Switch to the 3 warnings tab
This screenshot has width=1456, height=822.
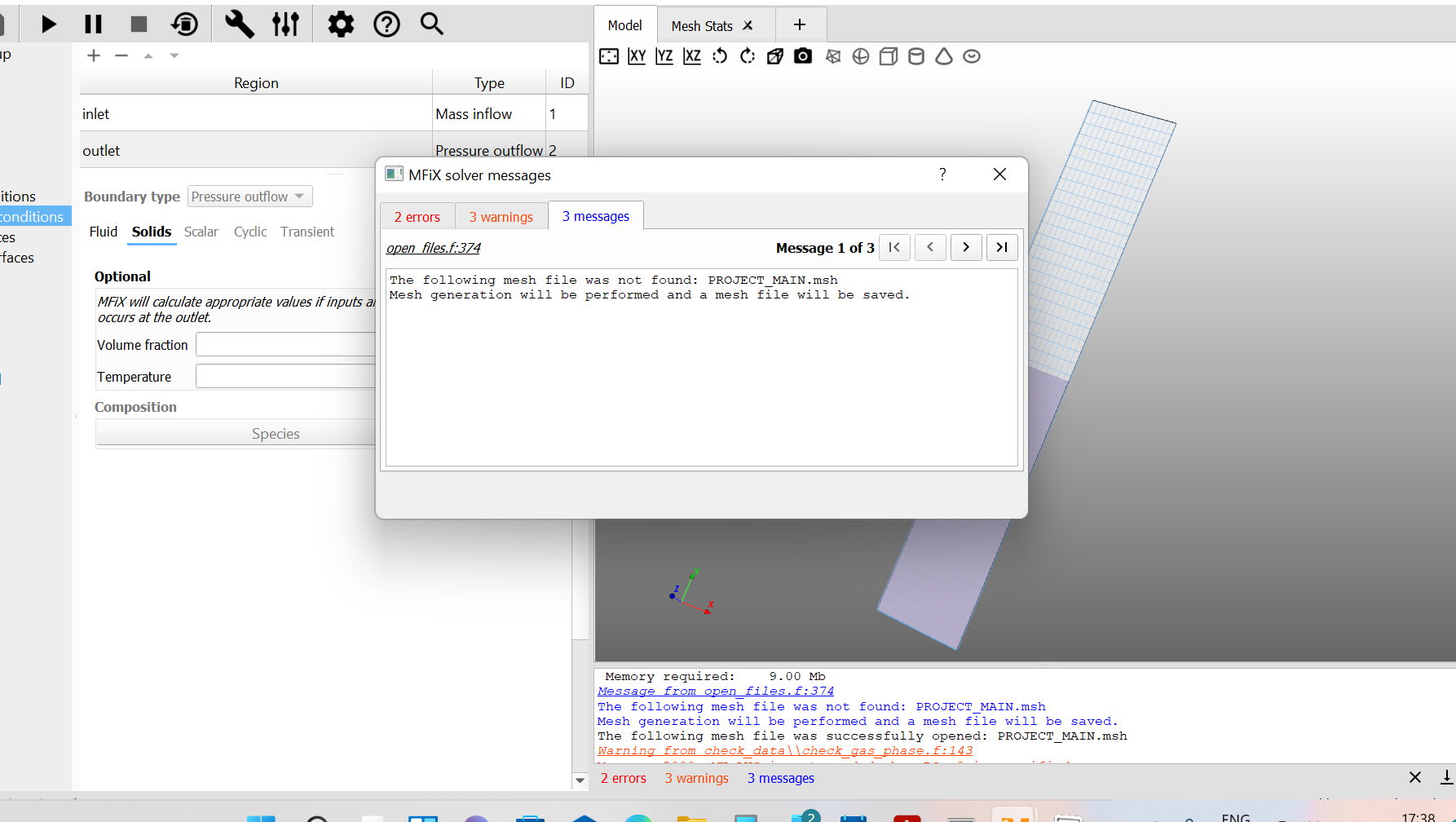[x=501, y=217]
